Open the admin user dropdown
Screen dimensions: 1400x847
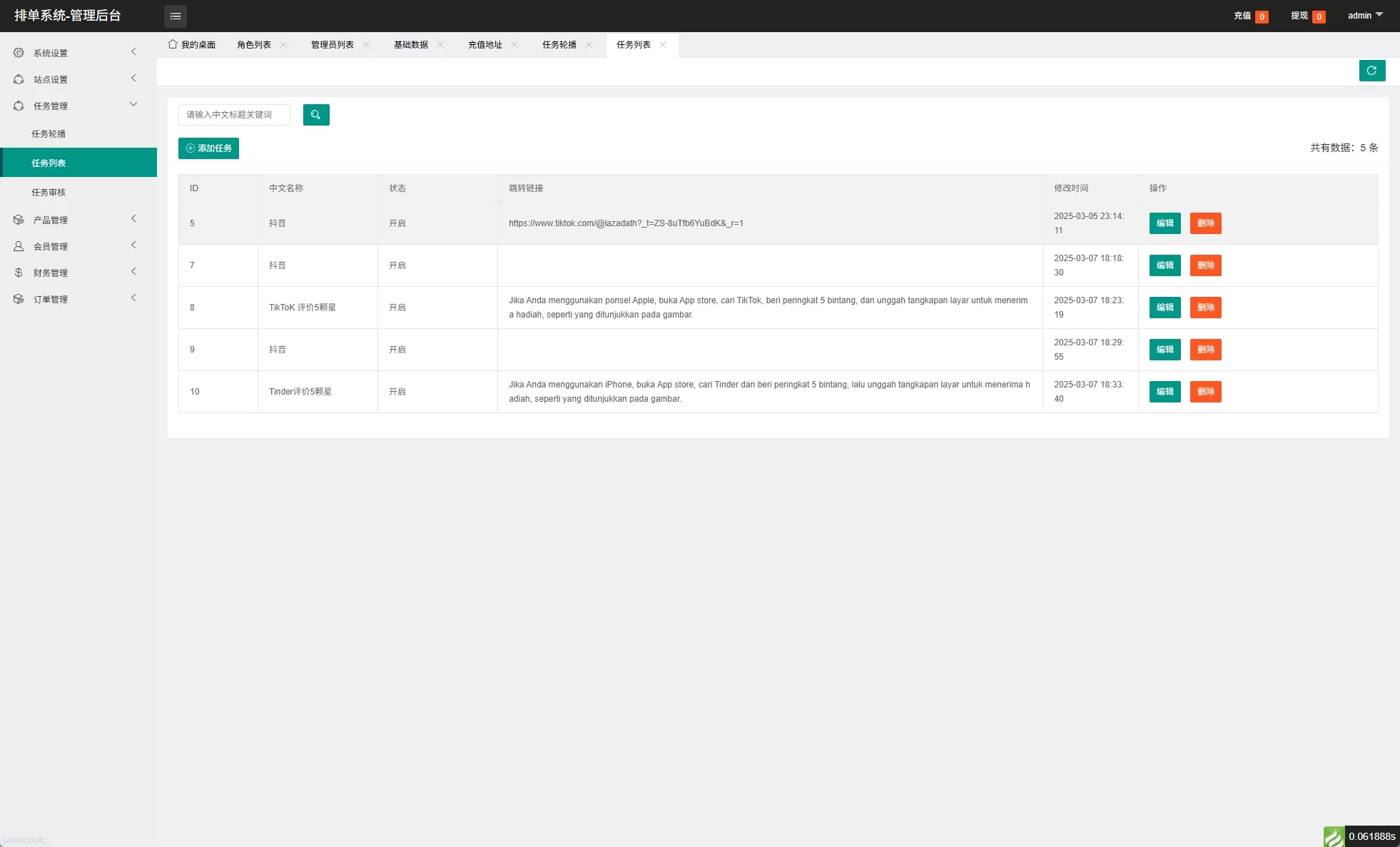pyautogui.click(x=1364, y=15)
